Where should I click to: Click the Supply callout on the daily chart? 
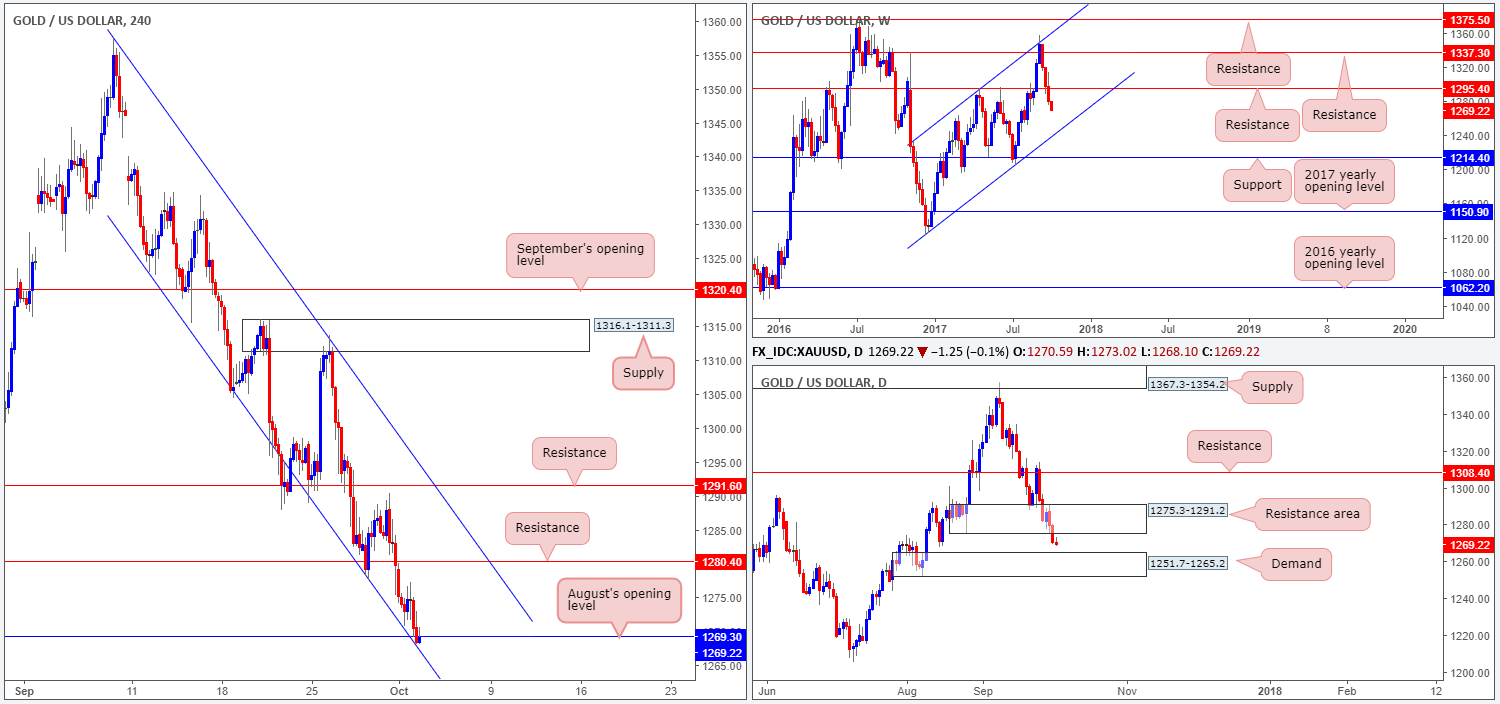pyautogui.click(x=1272, y=387)
